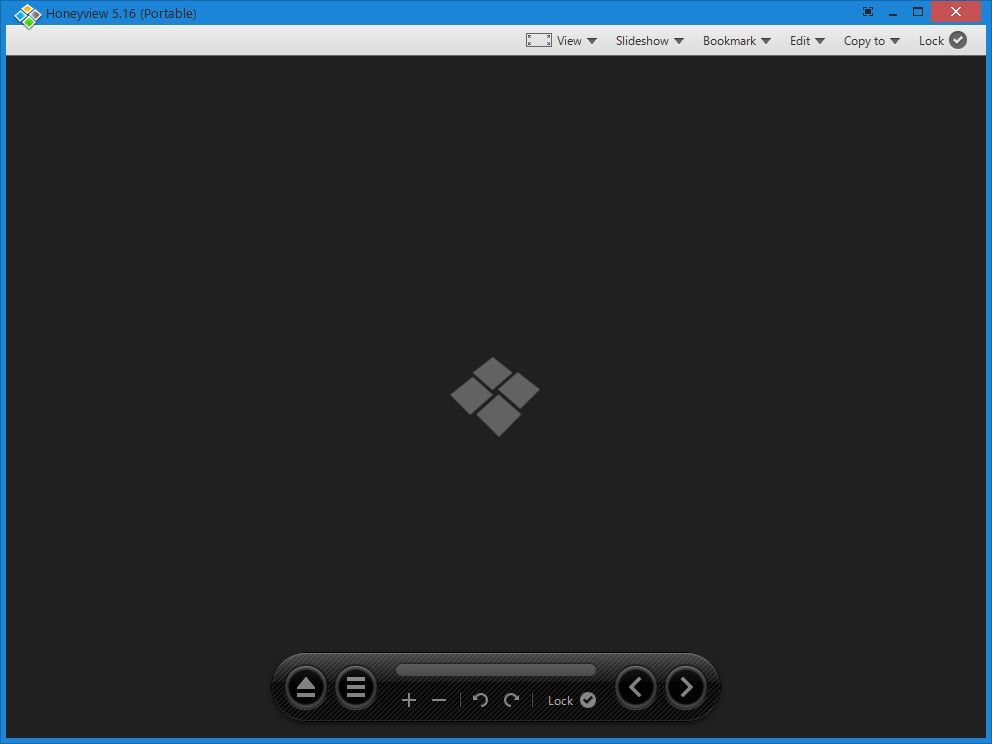Click the Lock label in bottom controller
The height and width of the screenshot is (744, 992).
click(560, 700)
